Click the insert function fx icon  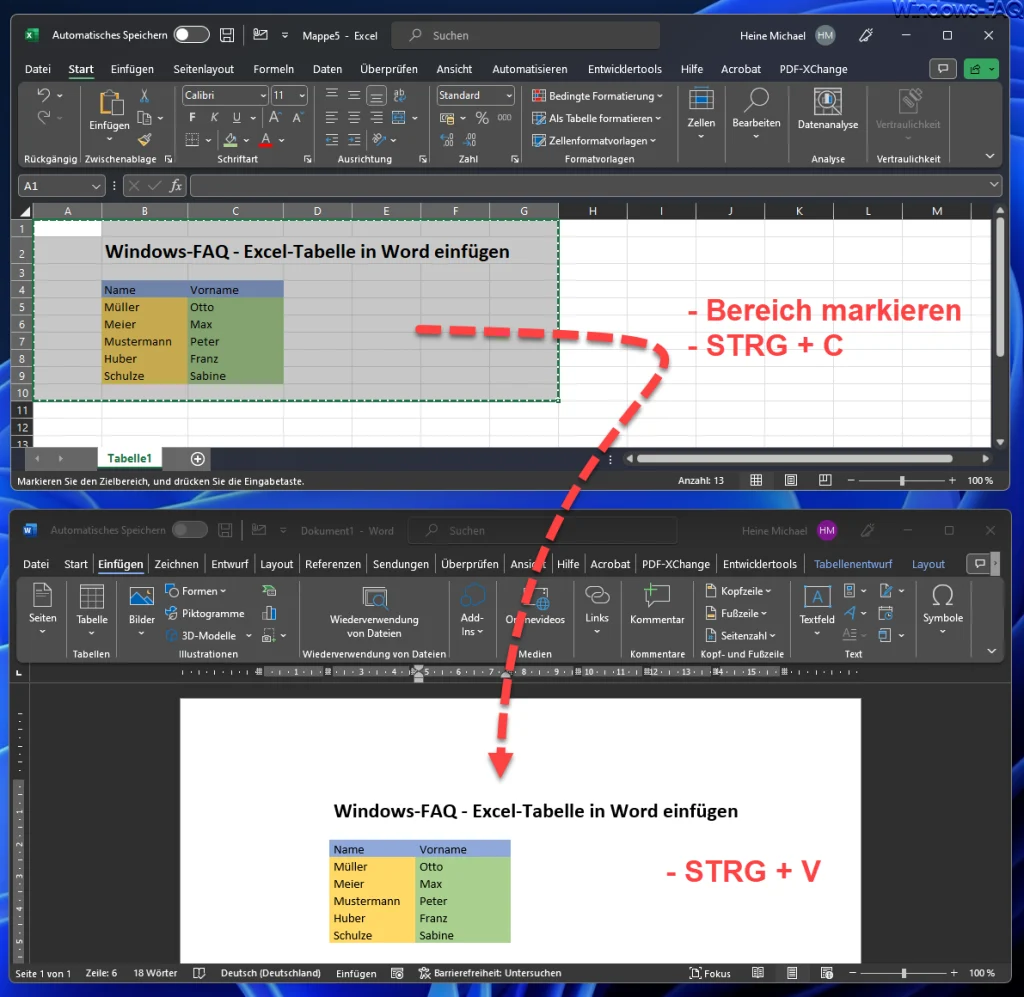click(x=176, y=186)
